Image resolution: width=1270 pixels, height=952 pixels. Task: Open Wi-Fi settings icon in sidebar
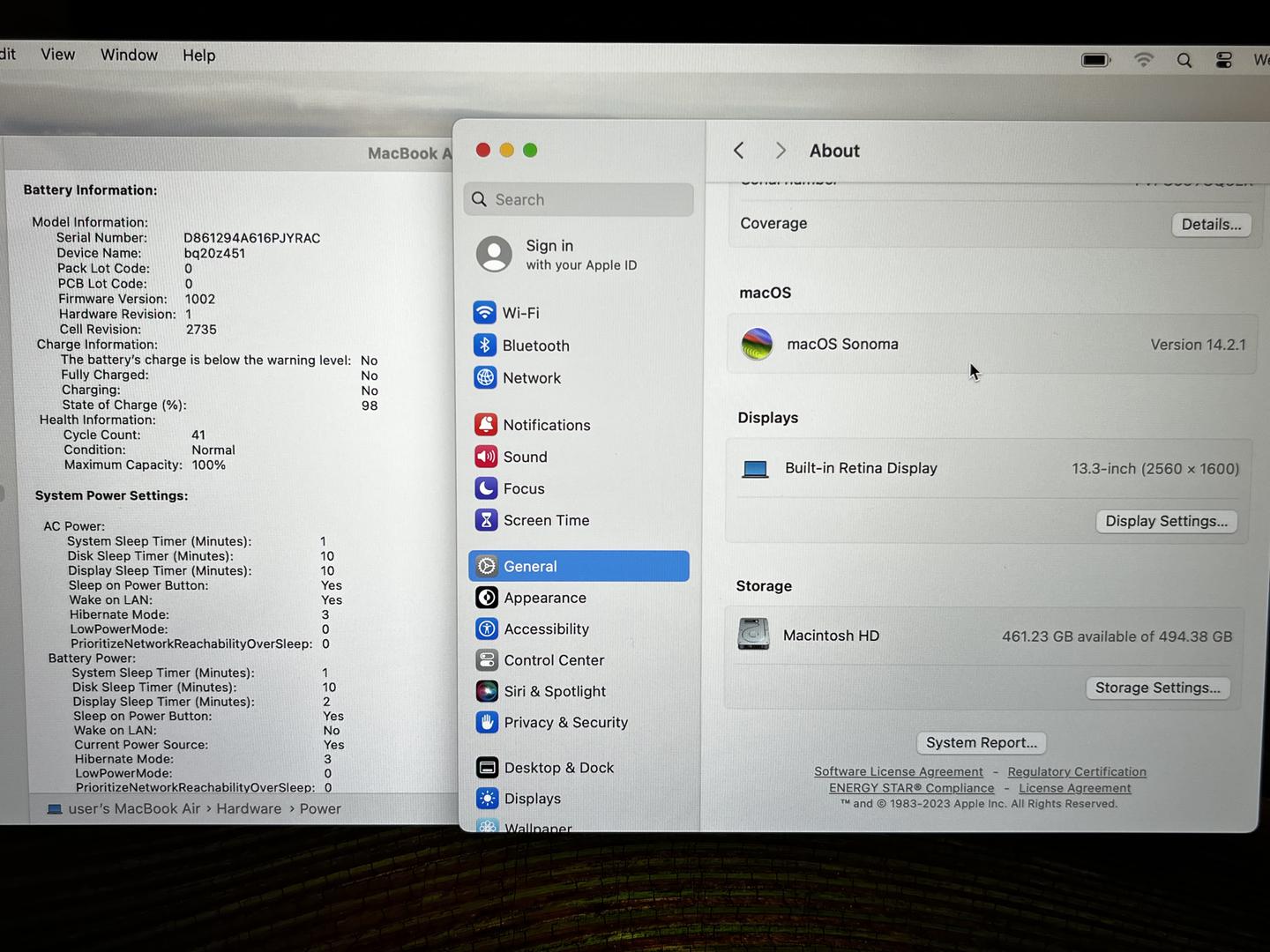tap(484, 313)
